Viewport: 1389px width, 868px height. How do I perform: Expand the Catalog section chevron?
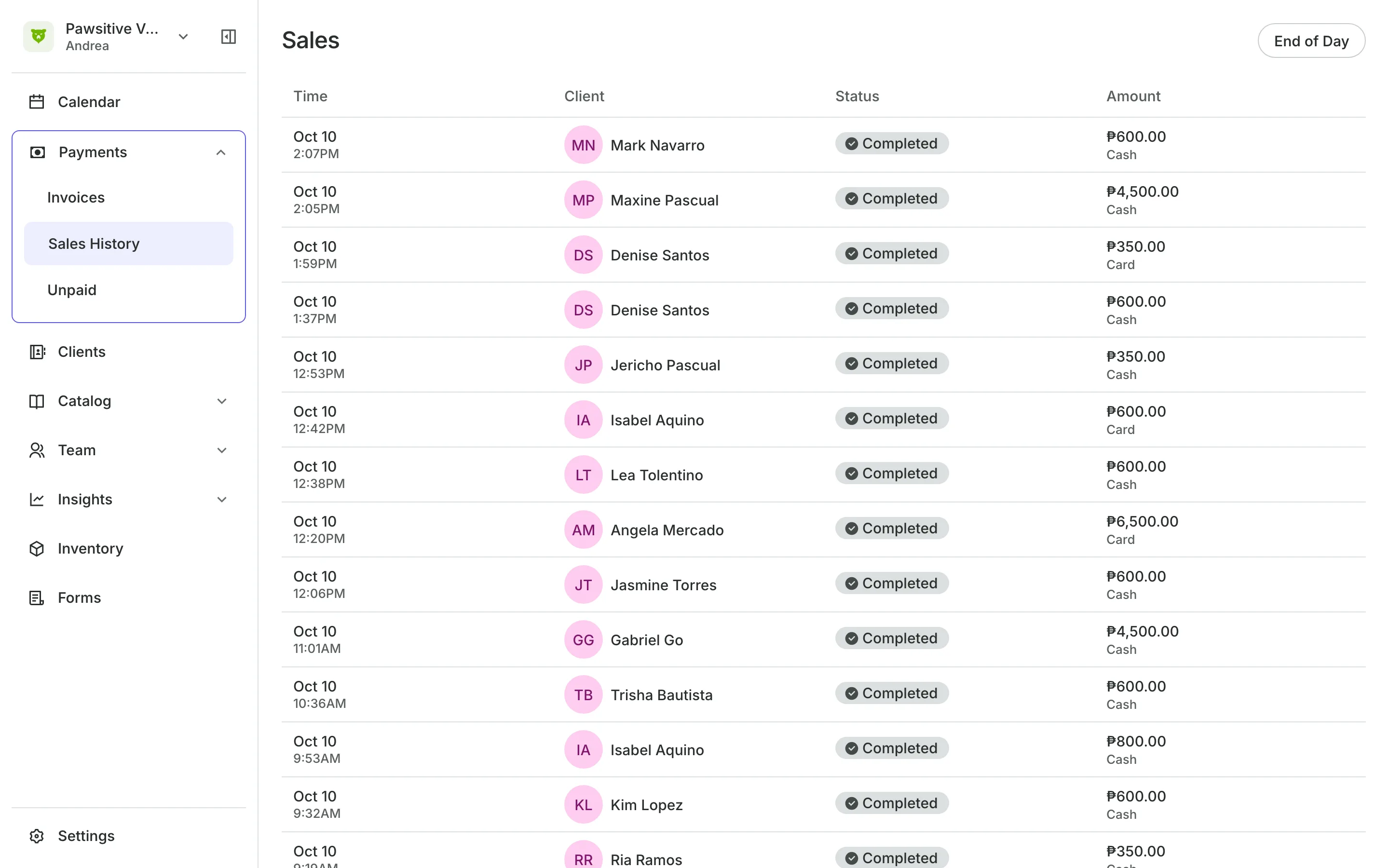221,401
